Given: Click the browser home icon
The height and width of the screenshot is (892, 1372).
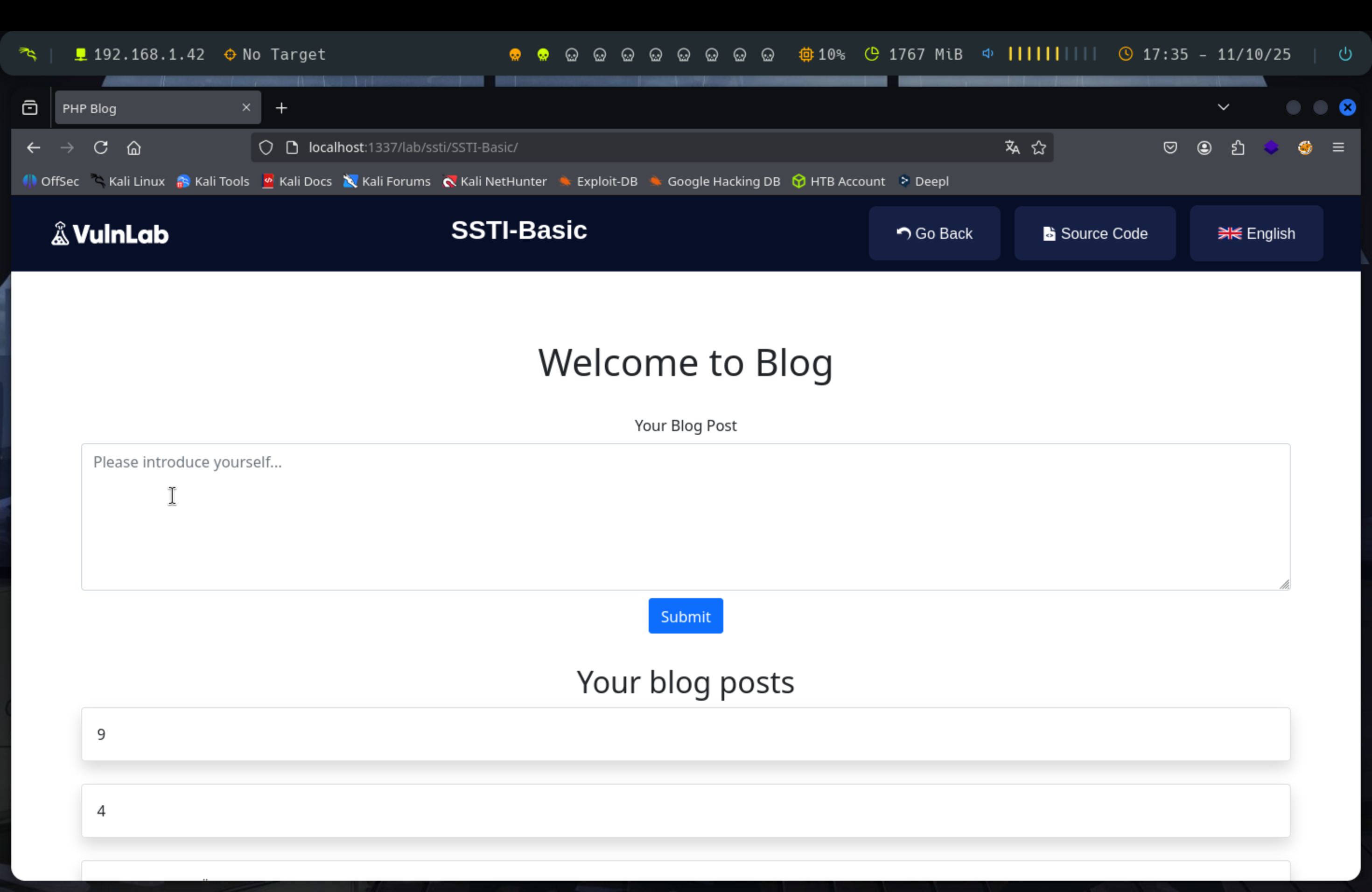Looking at the screenshot, I should point(134,147).
